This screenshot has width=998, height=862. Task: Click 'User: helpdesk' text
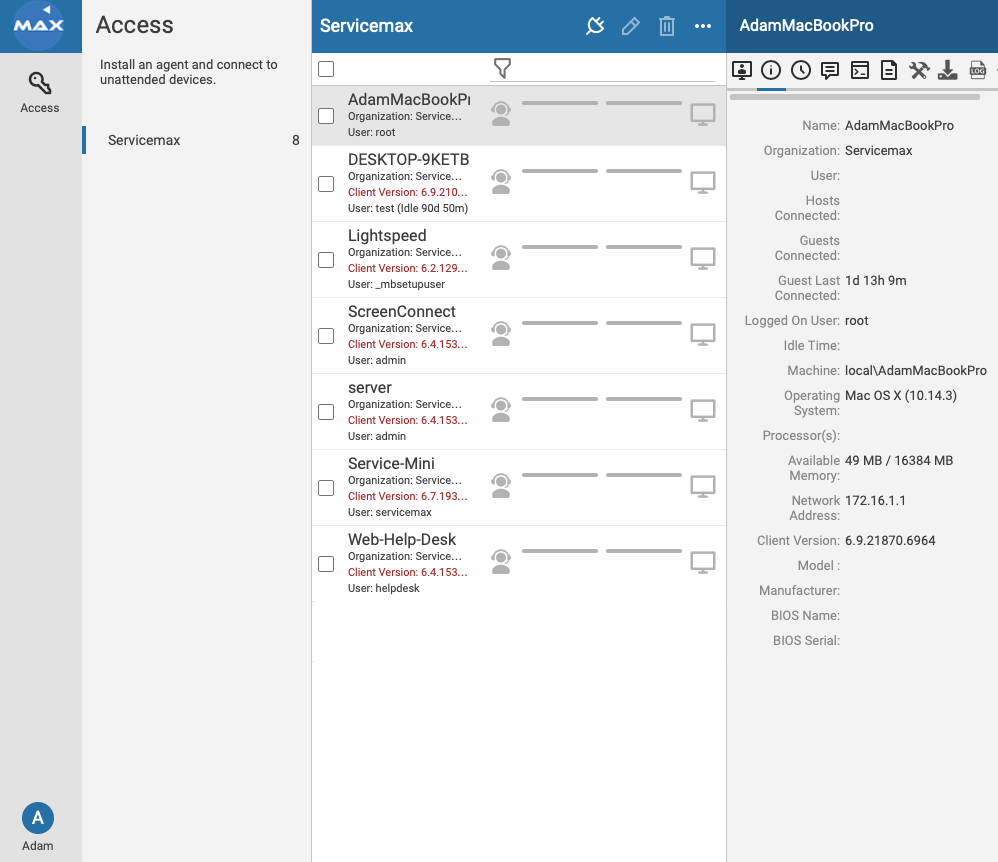click(x=384, y=588)
